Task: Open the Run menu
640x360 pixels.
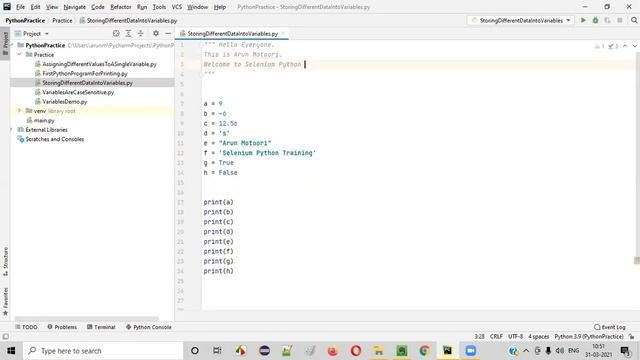Action: tap(142, 7)
